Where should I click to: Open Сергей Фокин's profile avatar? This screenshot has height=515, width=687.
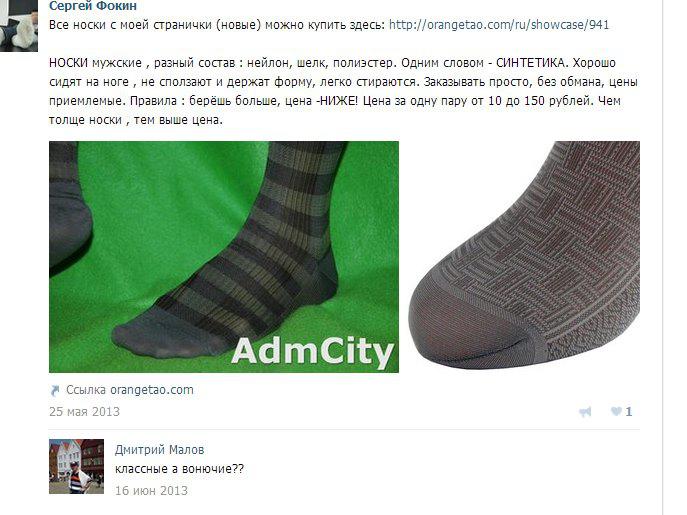tap(19, 26)
